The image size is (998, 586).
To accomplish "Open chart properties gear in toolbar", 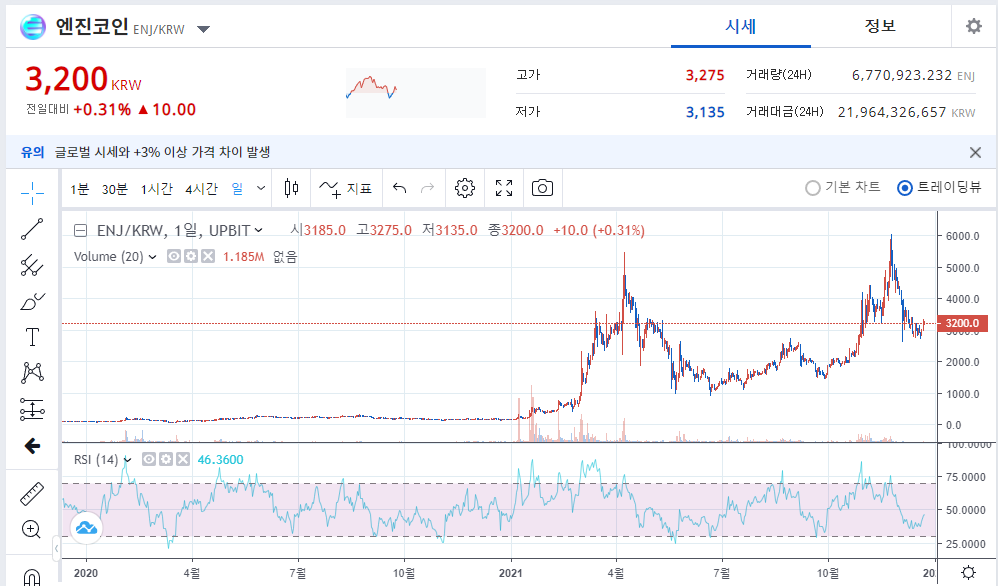I will tap(465, 188).
